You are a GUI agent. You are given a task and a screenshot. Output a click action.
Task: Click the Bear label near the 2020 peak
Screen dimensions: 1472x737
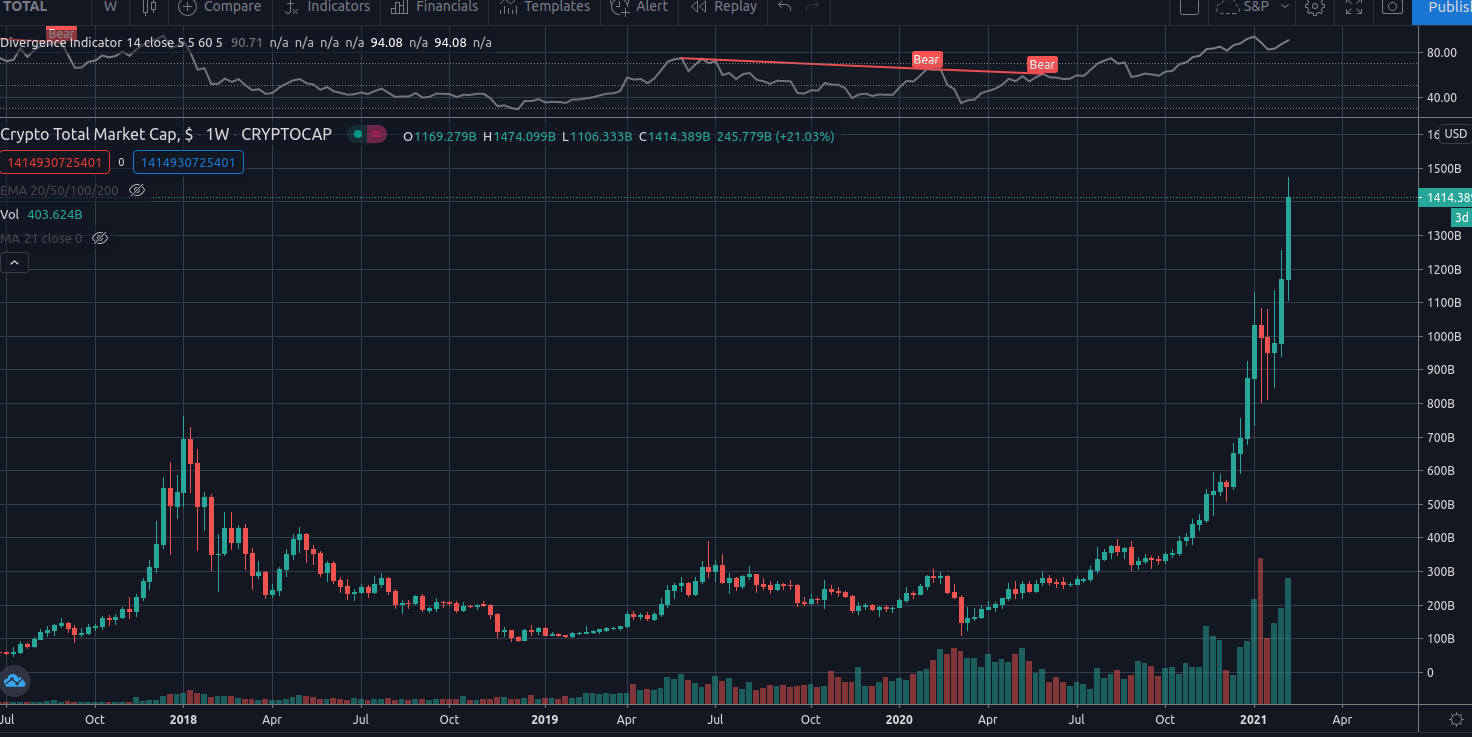click(927, 60)
